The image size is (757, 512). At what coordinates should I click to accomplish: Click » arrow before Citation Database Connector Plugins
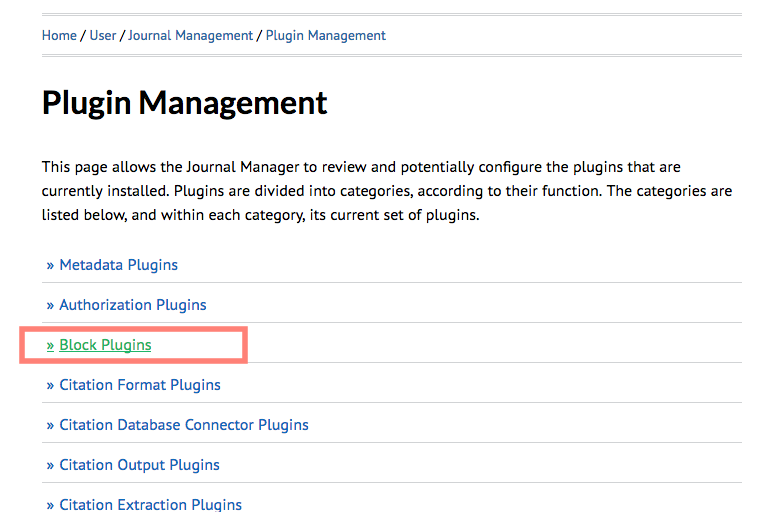(x=50, y=425)
